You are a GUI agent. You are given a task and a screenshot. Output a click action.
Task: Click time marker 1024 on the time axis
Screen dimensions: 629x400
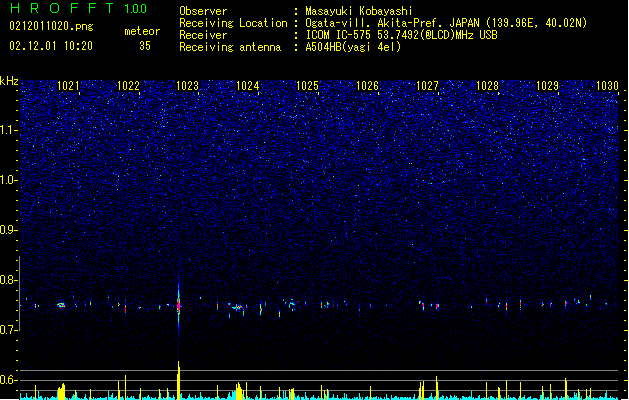[x=248, y=86]
